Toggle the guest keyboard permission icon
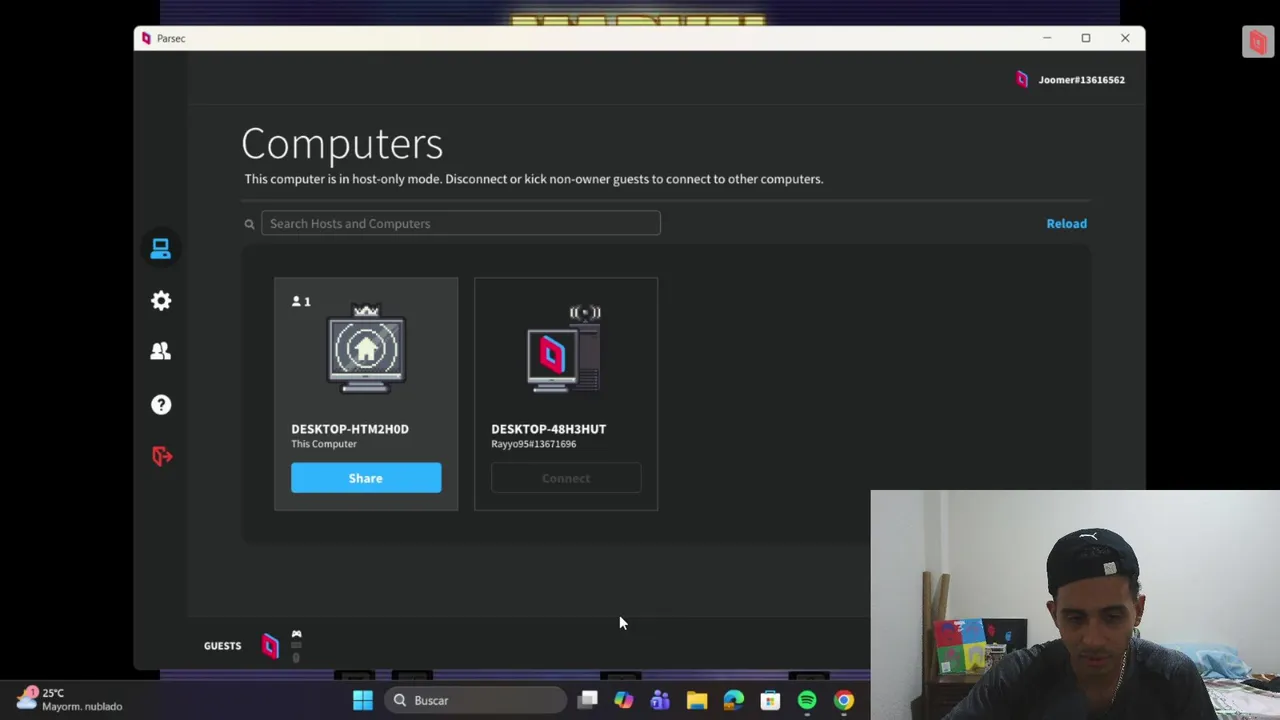 tap(296, 645)
